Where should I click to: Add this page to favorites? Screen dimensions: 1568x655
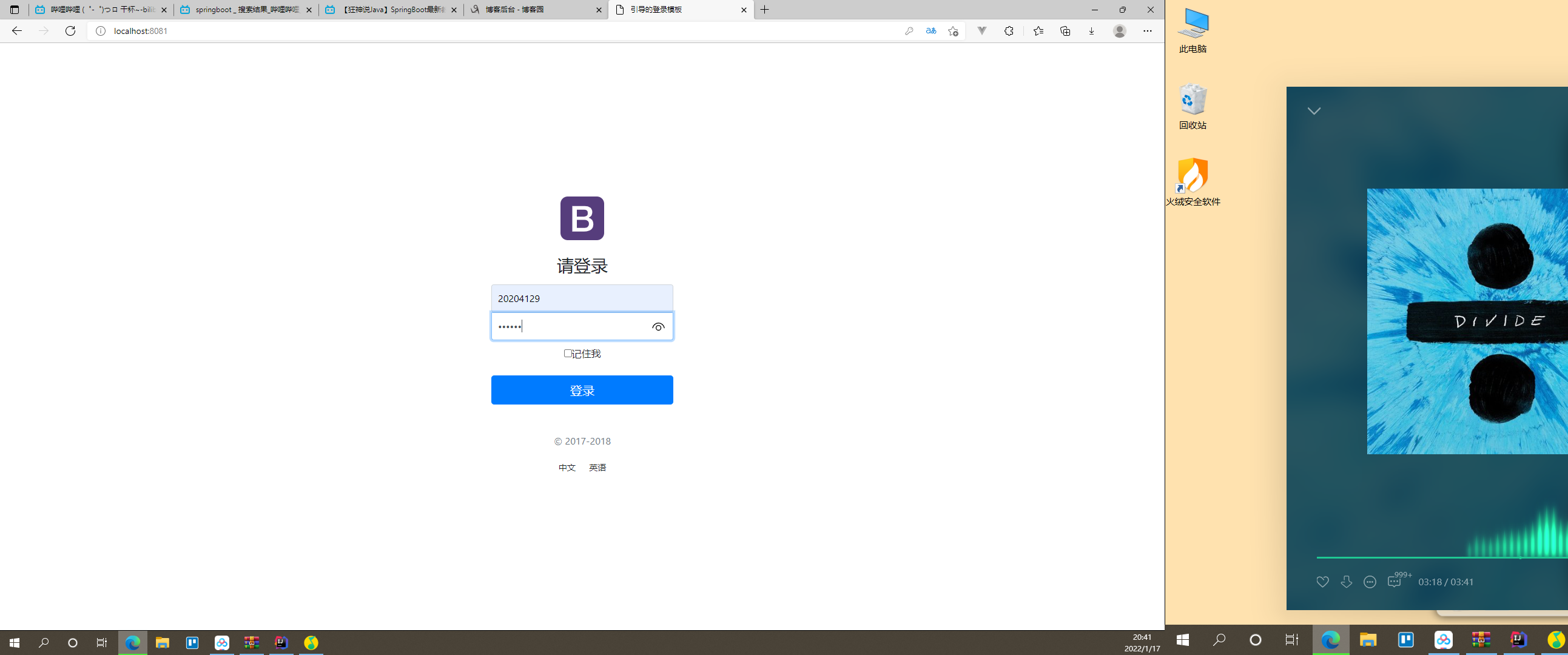point(953,31)
